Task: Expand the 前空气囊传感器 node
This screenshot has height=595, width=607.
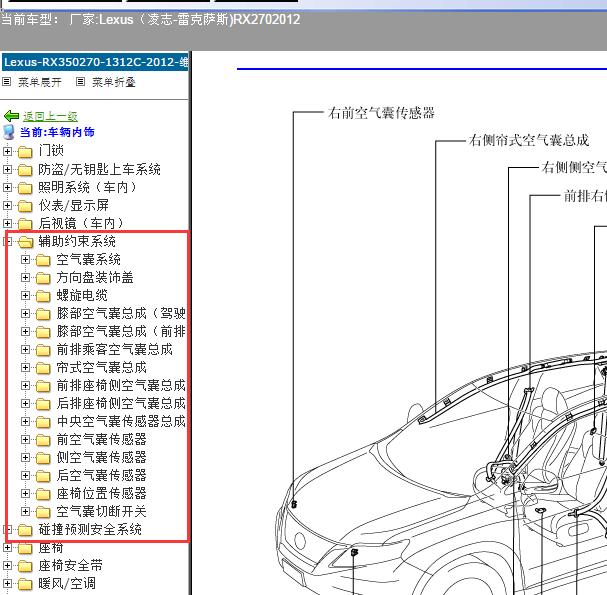Action: tap(25, 439)
